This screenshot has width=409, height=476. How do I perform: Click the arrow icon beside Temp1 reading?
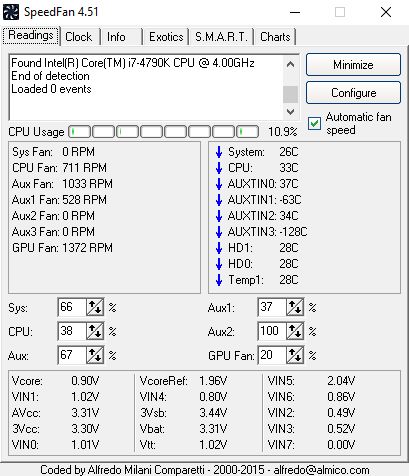(219, 280)
